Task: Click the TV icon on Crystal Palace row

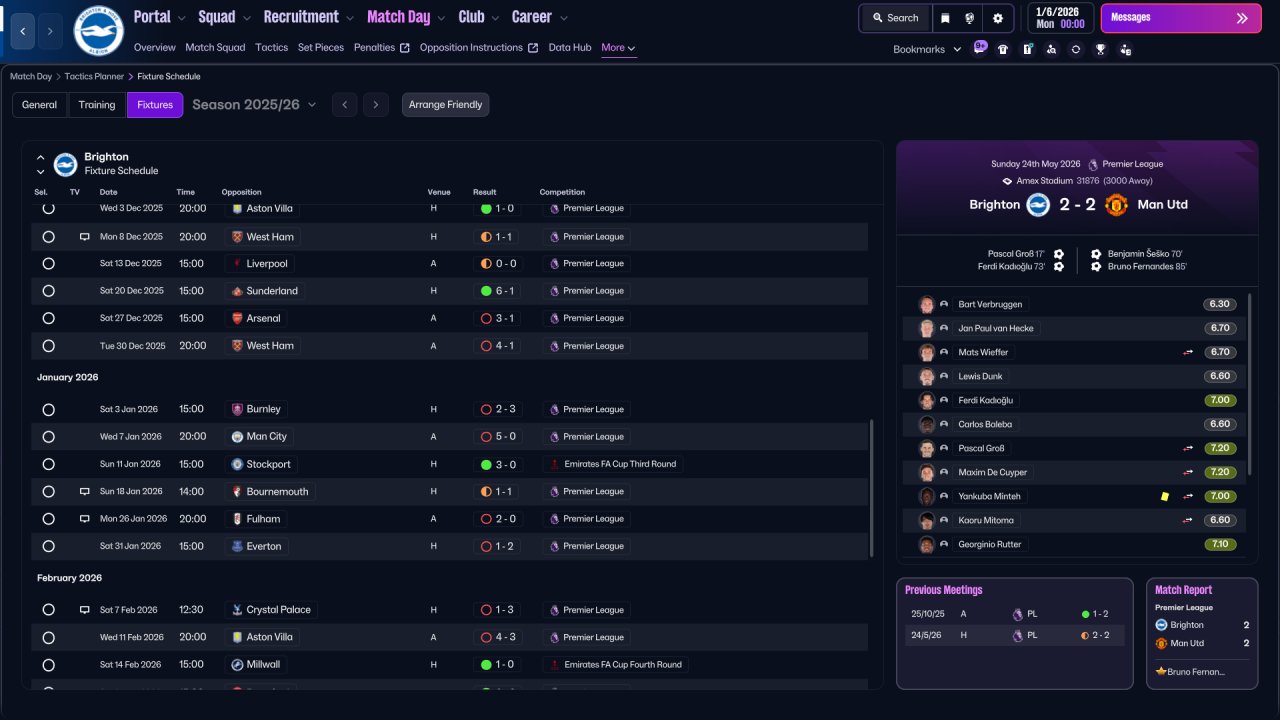Action: pos(85,610)
